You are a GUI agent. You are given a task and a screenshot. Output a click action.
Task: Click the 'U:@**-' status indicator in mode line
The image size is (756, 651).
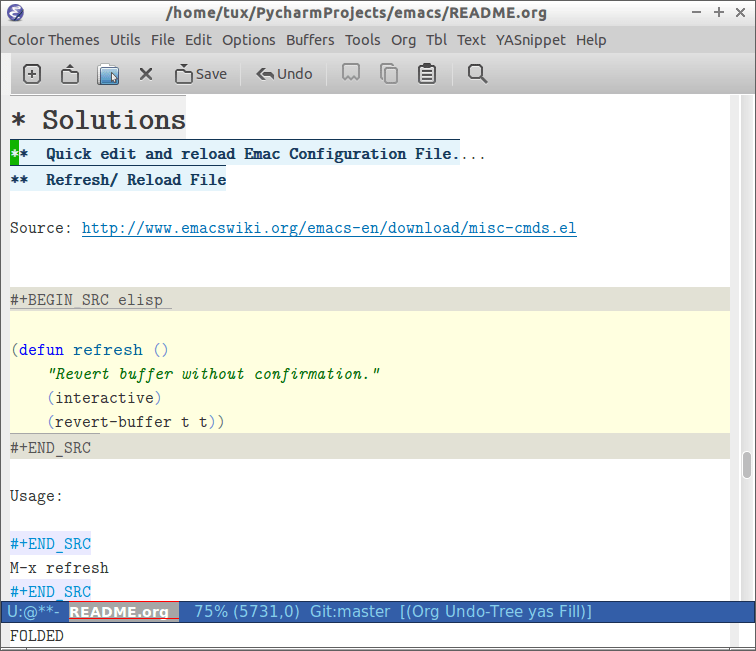pyautogui.click(x=33, y=611)
